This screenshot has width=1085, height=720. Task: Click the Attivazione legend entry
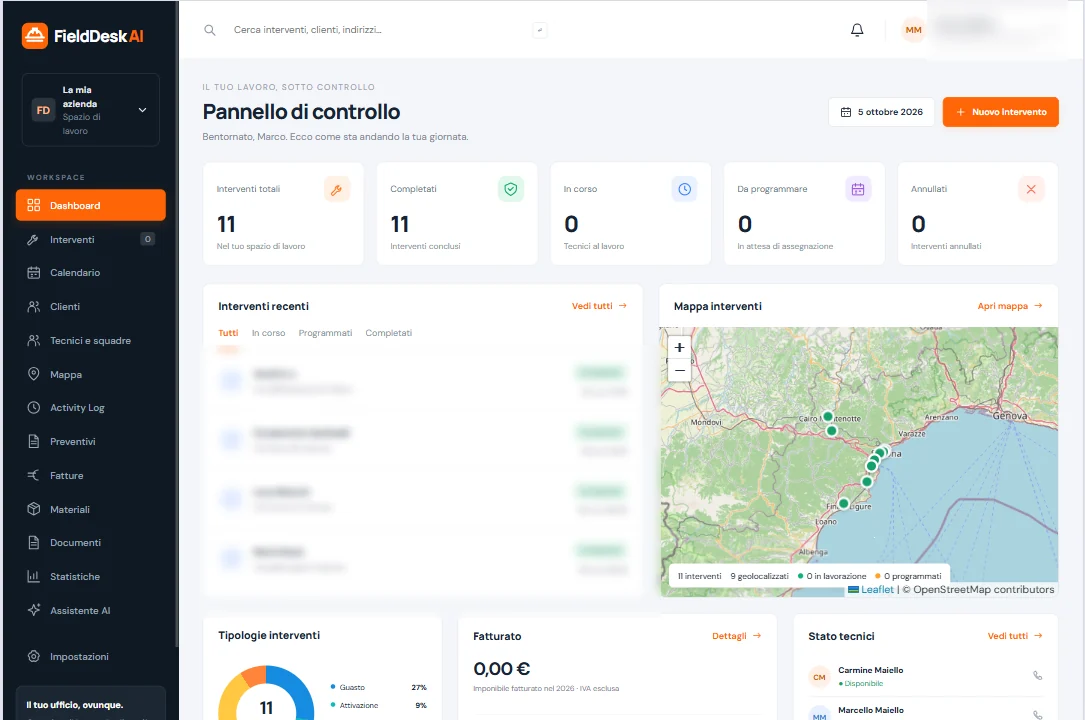pyautogui.click(x=378, y=705)
